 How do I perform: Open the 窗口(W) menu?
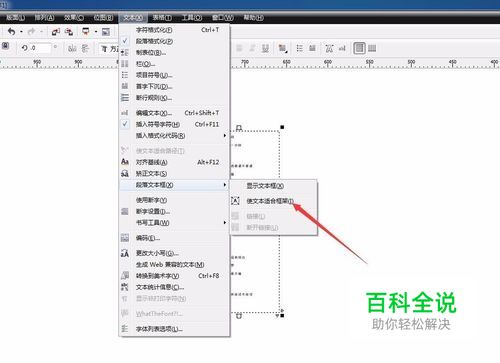pos(223,17)
